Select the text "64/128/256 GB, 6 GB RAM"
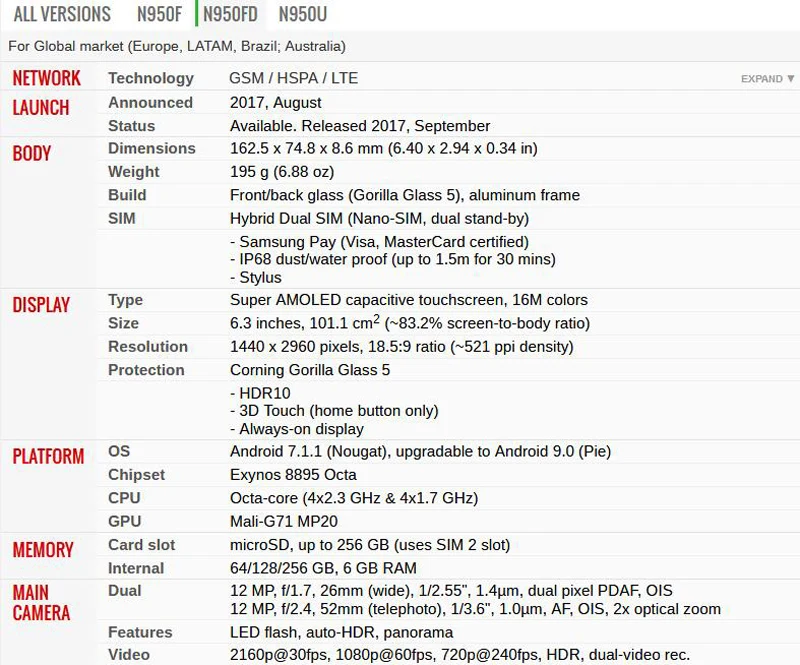The width and height of the screenshot is (800, 665). (x=323, y=568)
